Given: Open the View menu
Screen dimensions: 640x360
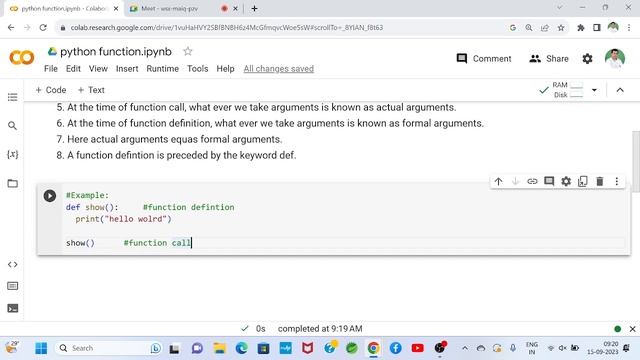Looking at the screenshot, I should point(98,69).
